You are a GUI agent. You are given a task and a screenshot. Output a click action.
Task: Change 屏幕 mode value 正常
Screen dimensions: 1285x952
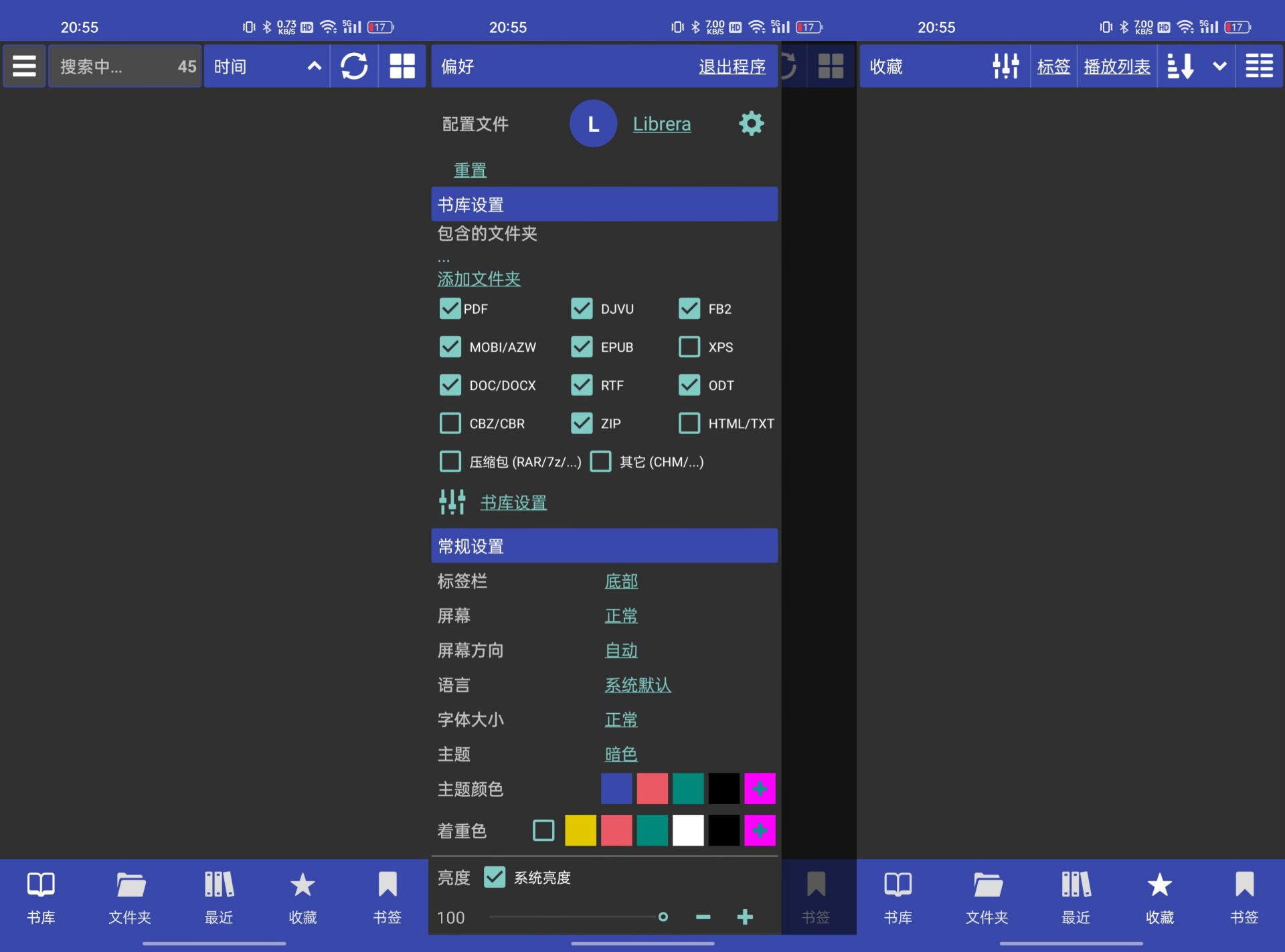[621, 615]
